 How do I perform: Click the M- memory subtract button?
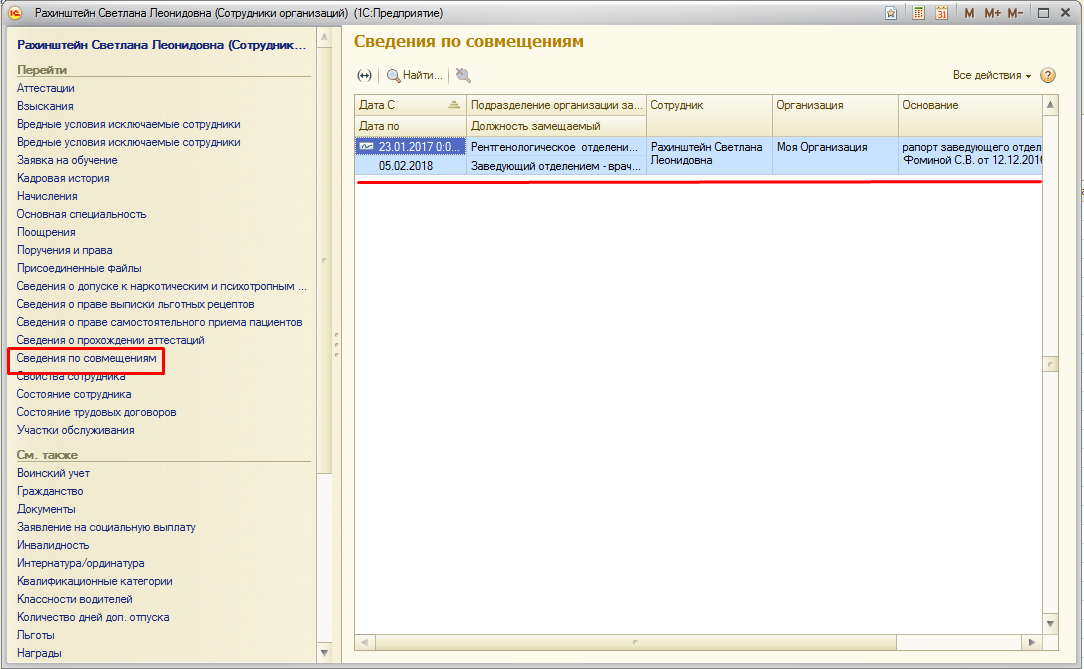point(1015,13)
